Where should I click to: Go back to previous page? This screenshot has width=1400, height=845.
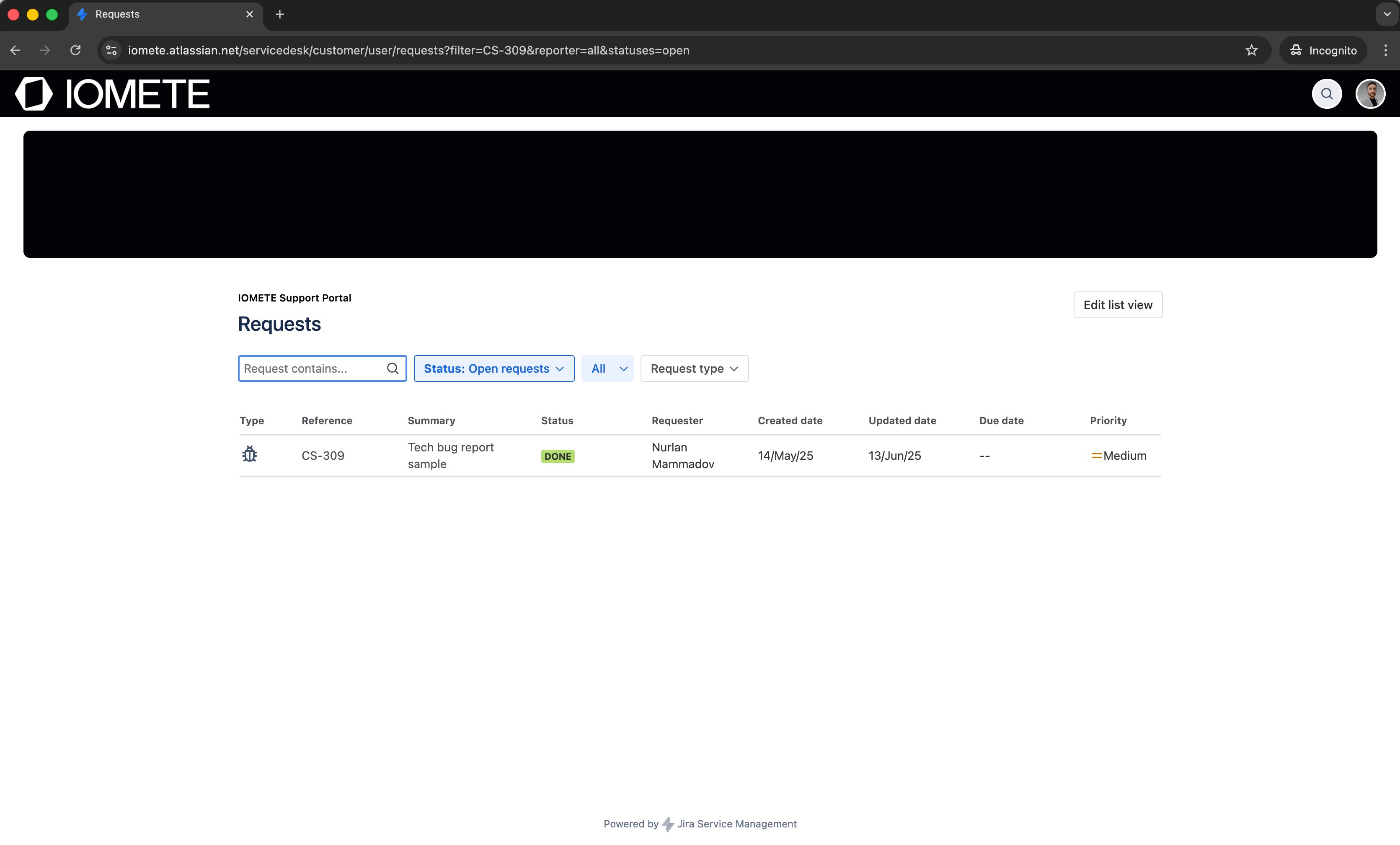coord(15,51)
